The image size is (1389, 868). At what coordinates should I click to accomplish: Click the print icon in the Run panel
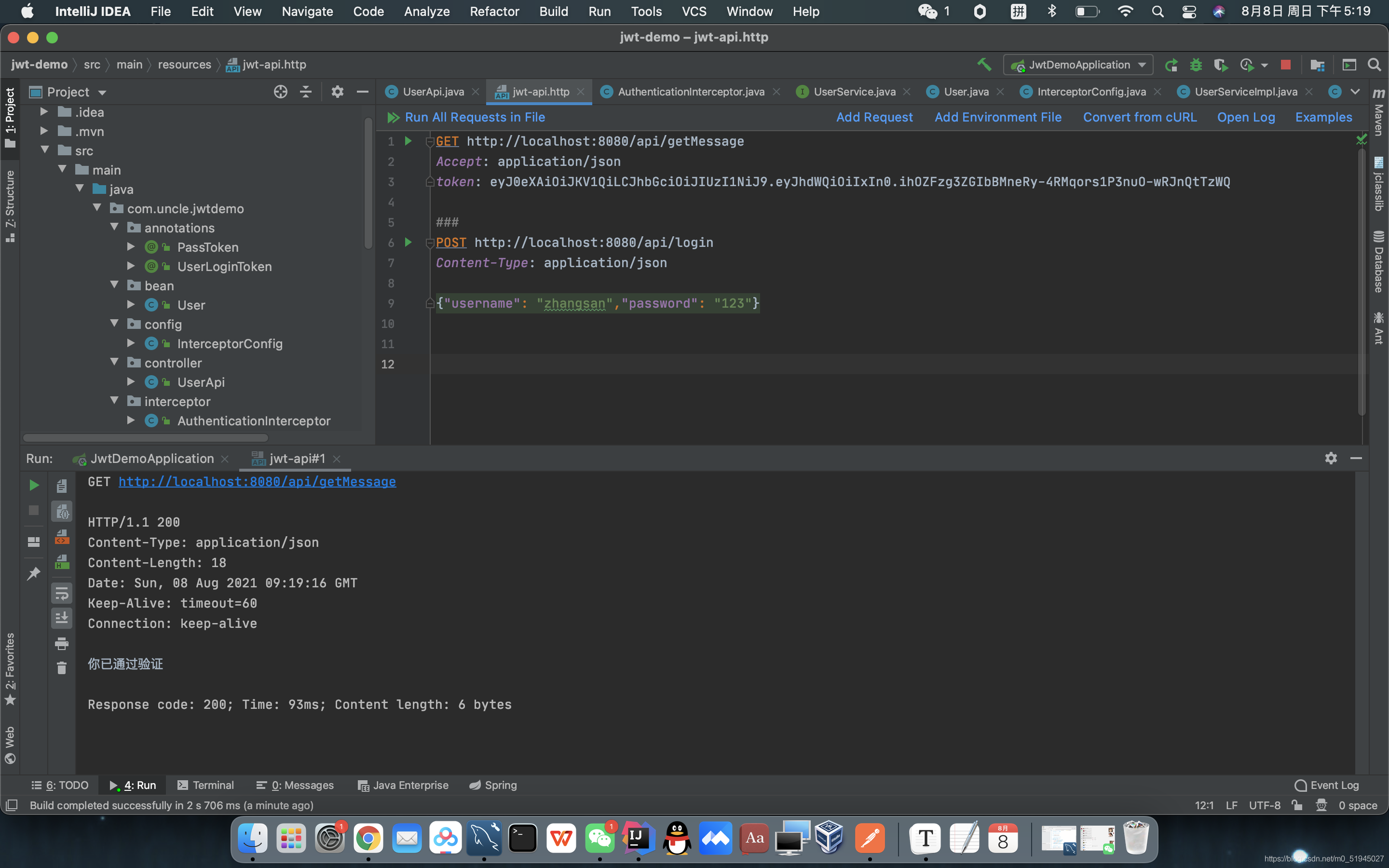tap(61, 644)
